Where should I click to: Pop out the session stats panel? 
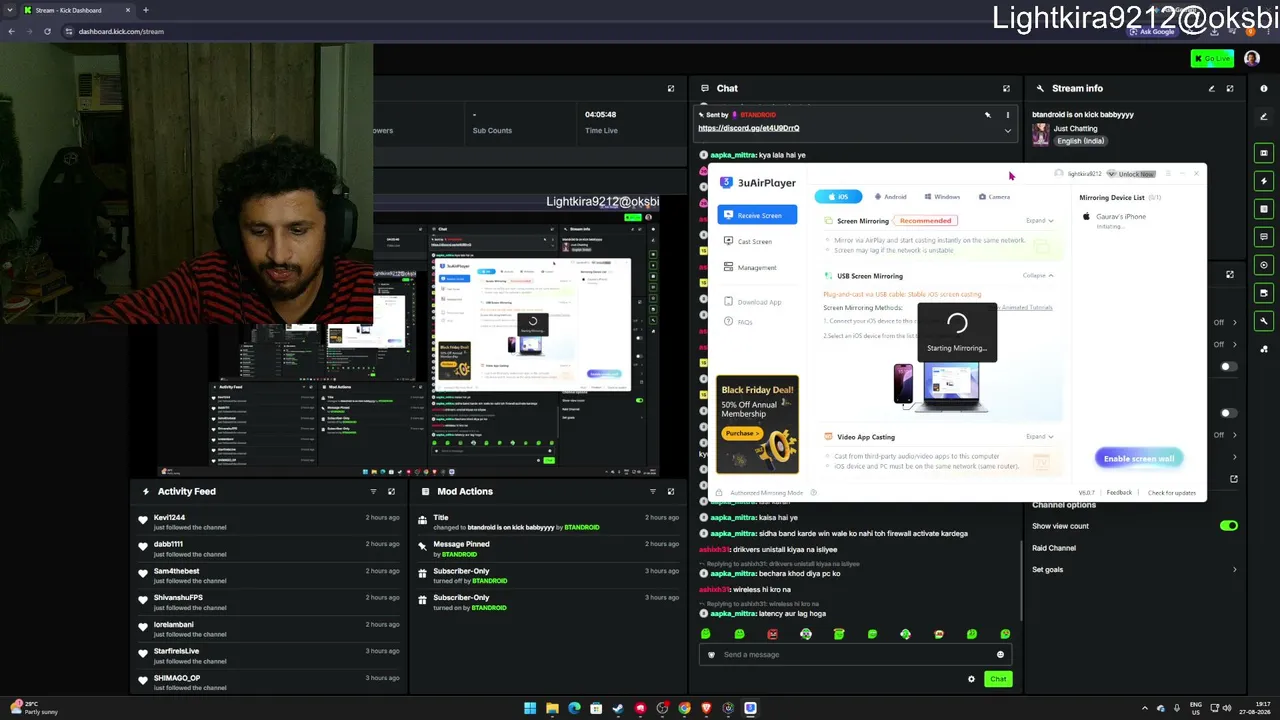click(x=671, y=88)
